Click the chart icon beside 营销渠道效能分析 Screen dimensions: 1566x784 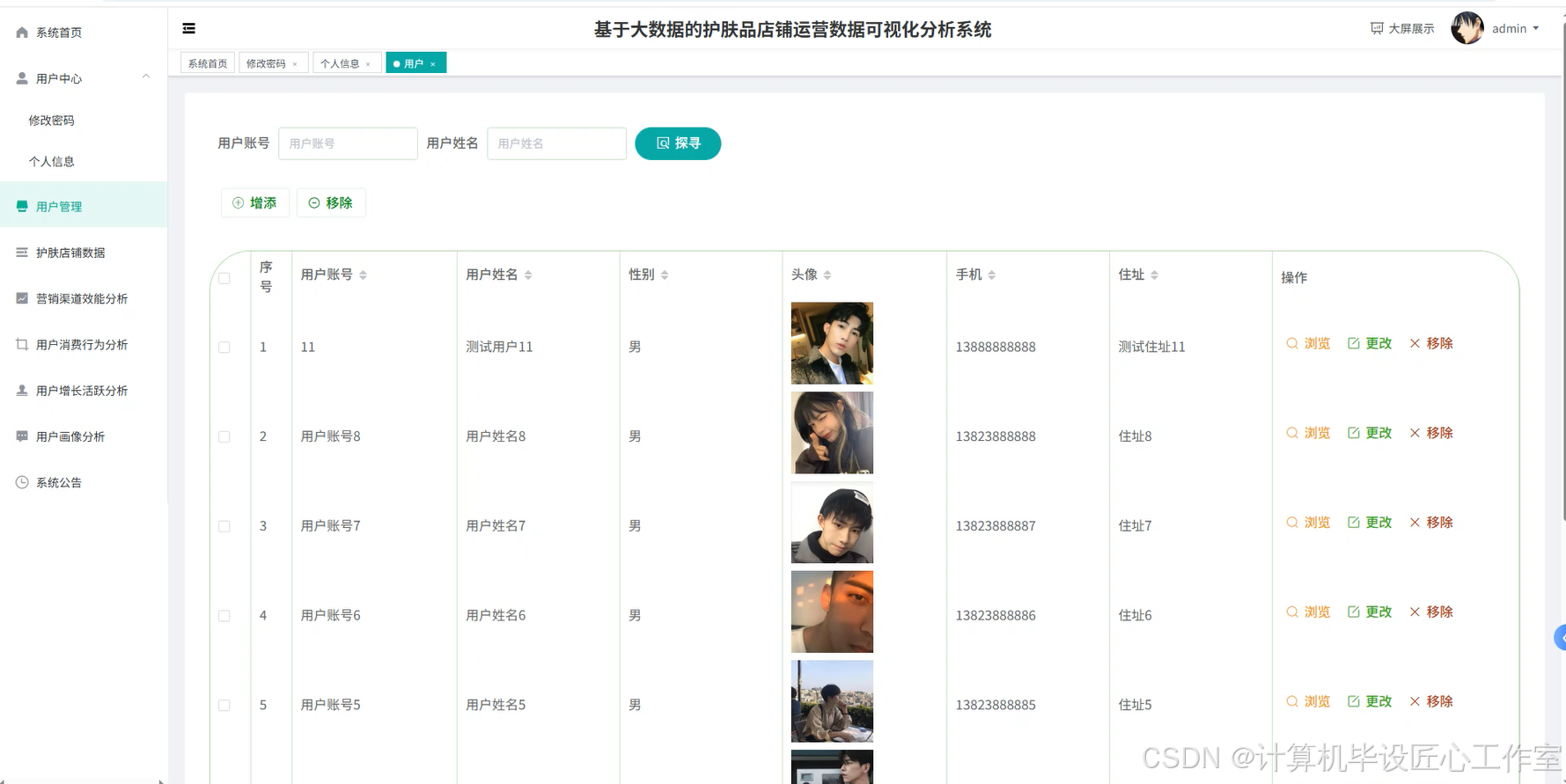tap(22, 298)
